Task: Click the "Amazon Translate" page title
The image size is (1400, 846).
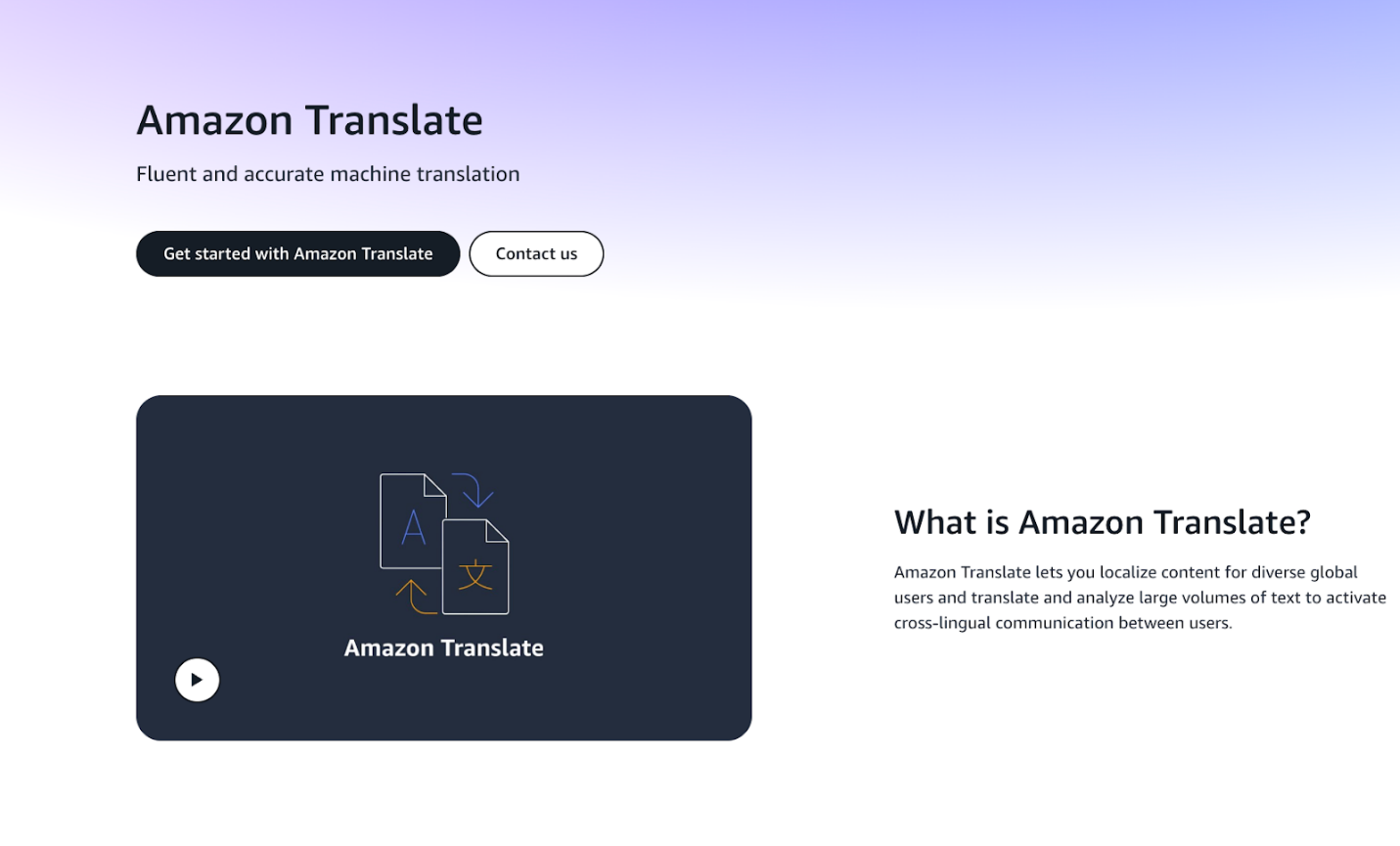Action: pyautogui.click(x=309, y=119)
